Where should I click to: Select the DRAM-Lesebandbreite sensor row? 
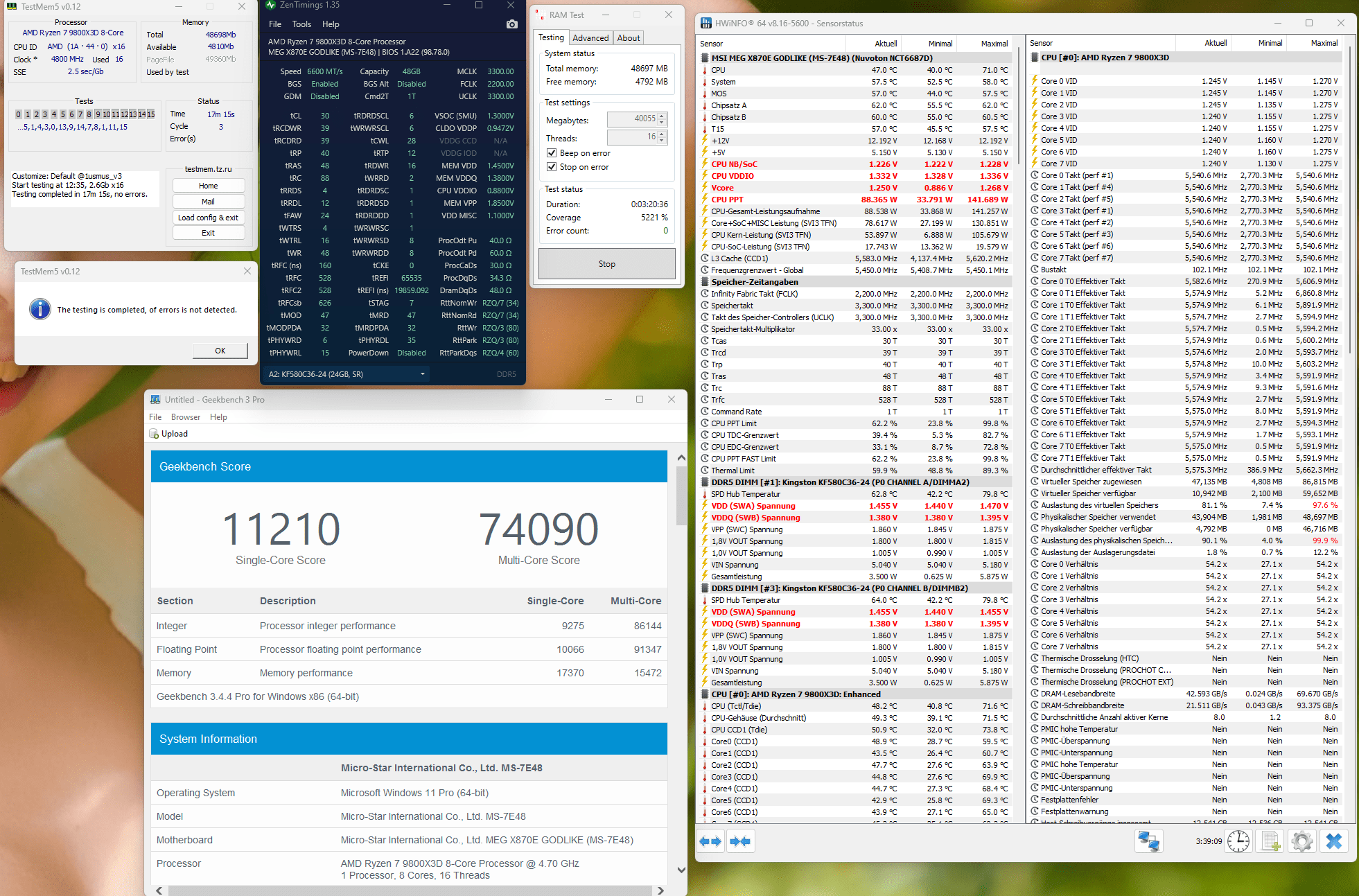point(1185,694)
